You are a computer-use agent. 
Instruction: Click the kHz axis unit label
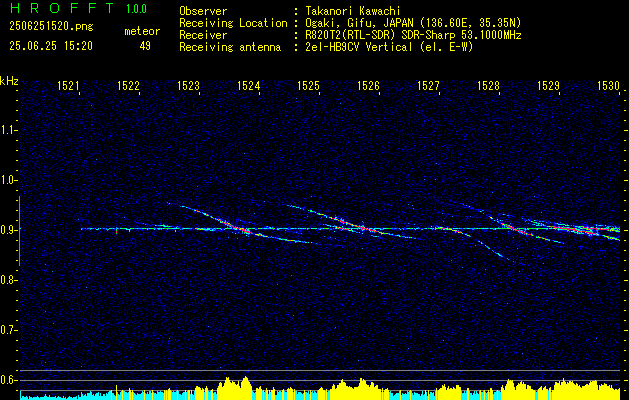9,81
